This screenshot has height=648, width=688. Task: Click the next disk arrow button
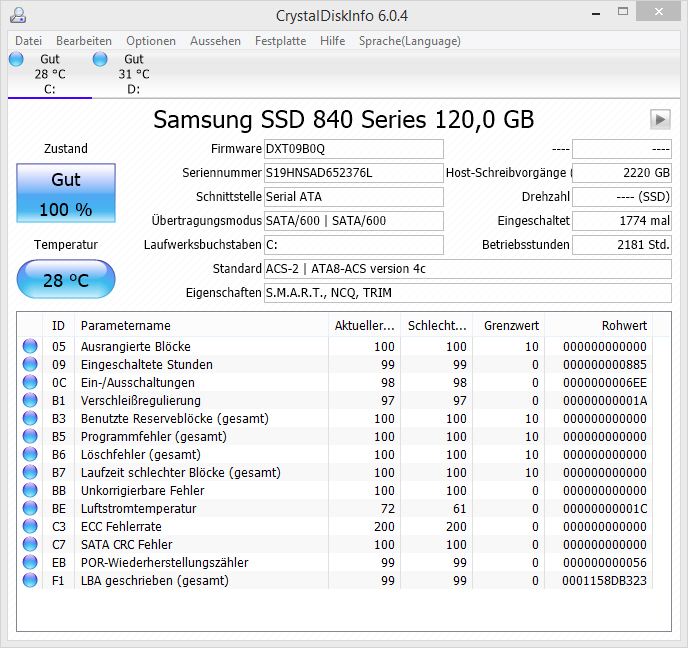pos(660,119)
